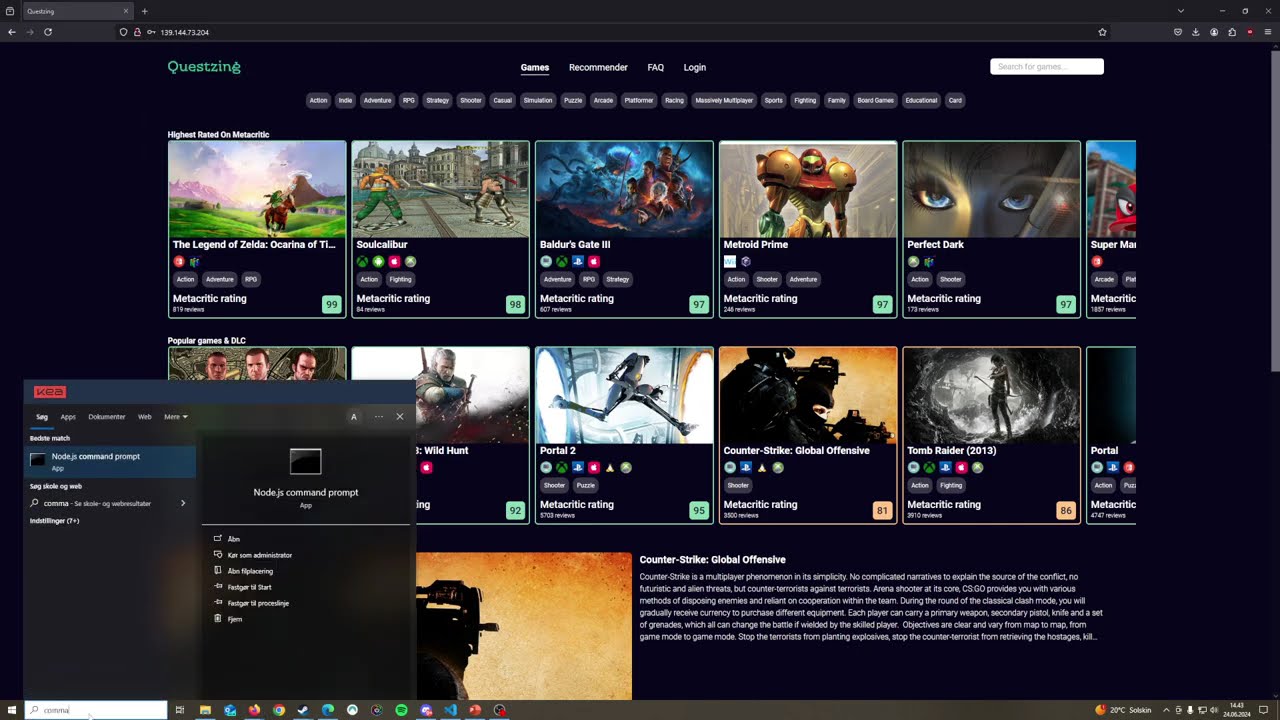This screenshot has height=720, width=1280.
Task: Click Counter-Strike: Global Offensive card title
Action: 796,450
